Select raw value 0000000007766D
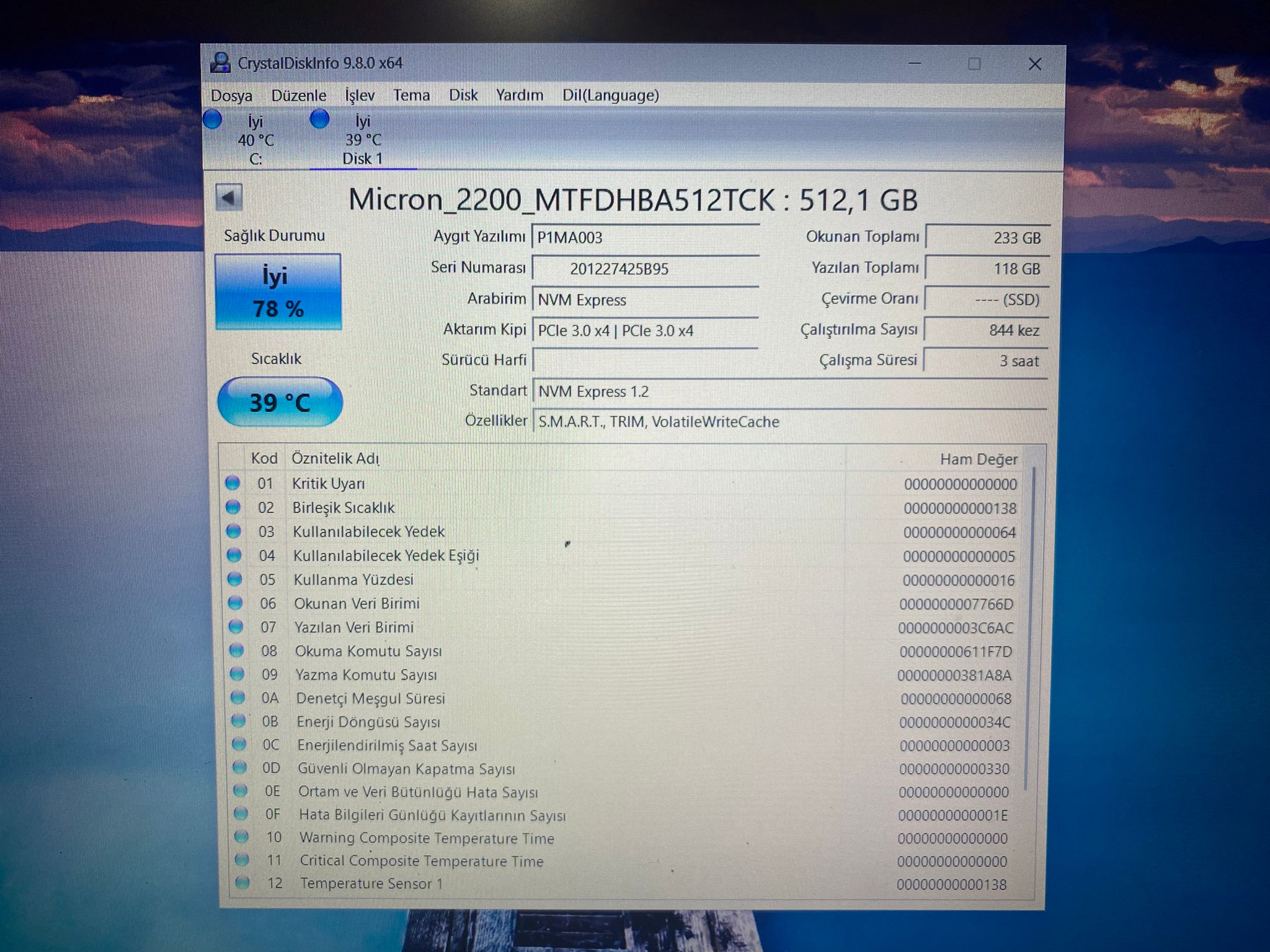The width and height of the screenshot is (1270, 952). pos(956,604)
